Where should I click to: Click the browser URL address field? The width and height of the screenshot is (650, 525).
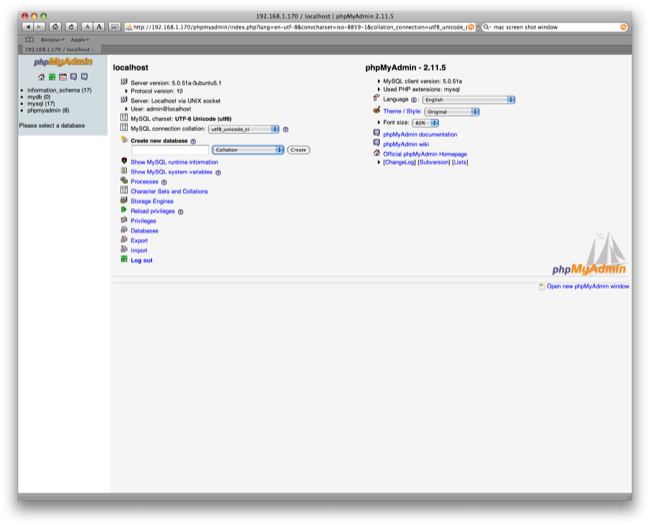tap(300, 27)
